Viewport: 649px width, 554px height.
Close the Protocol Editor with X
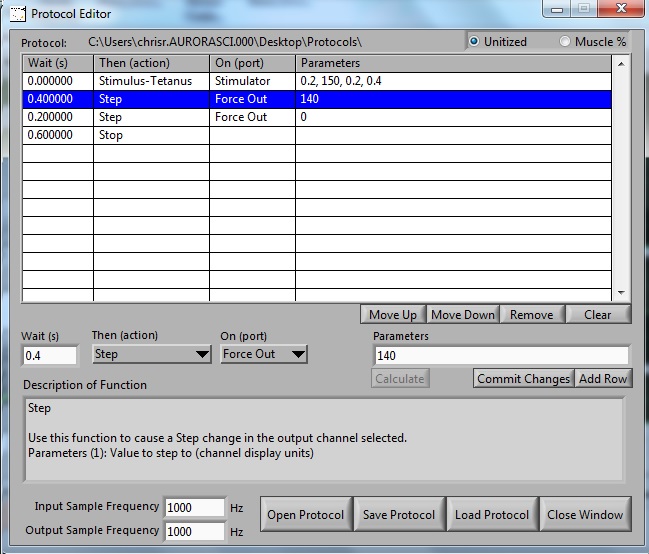(621, 9)
